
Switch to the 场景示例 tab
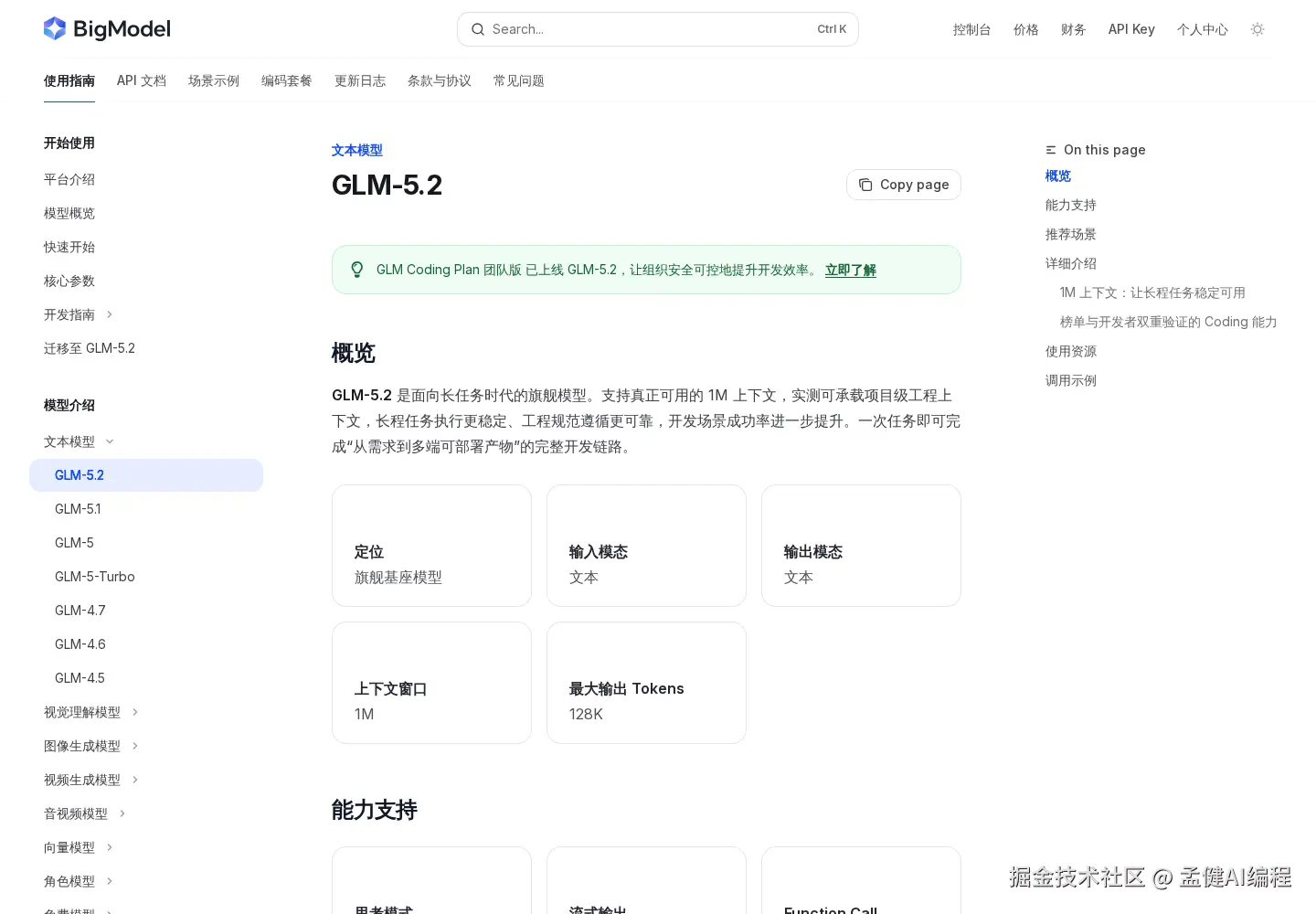[214, 80]
